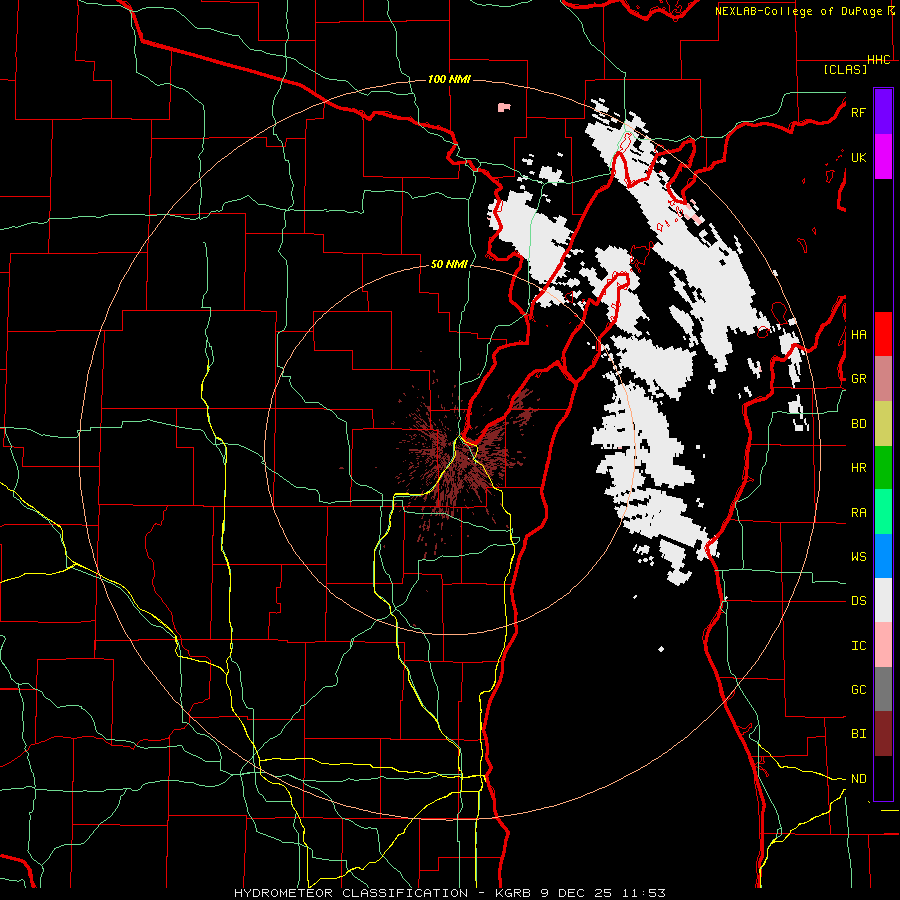Click the HA red legend swatch

(x=883, y=334)
